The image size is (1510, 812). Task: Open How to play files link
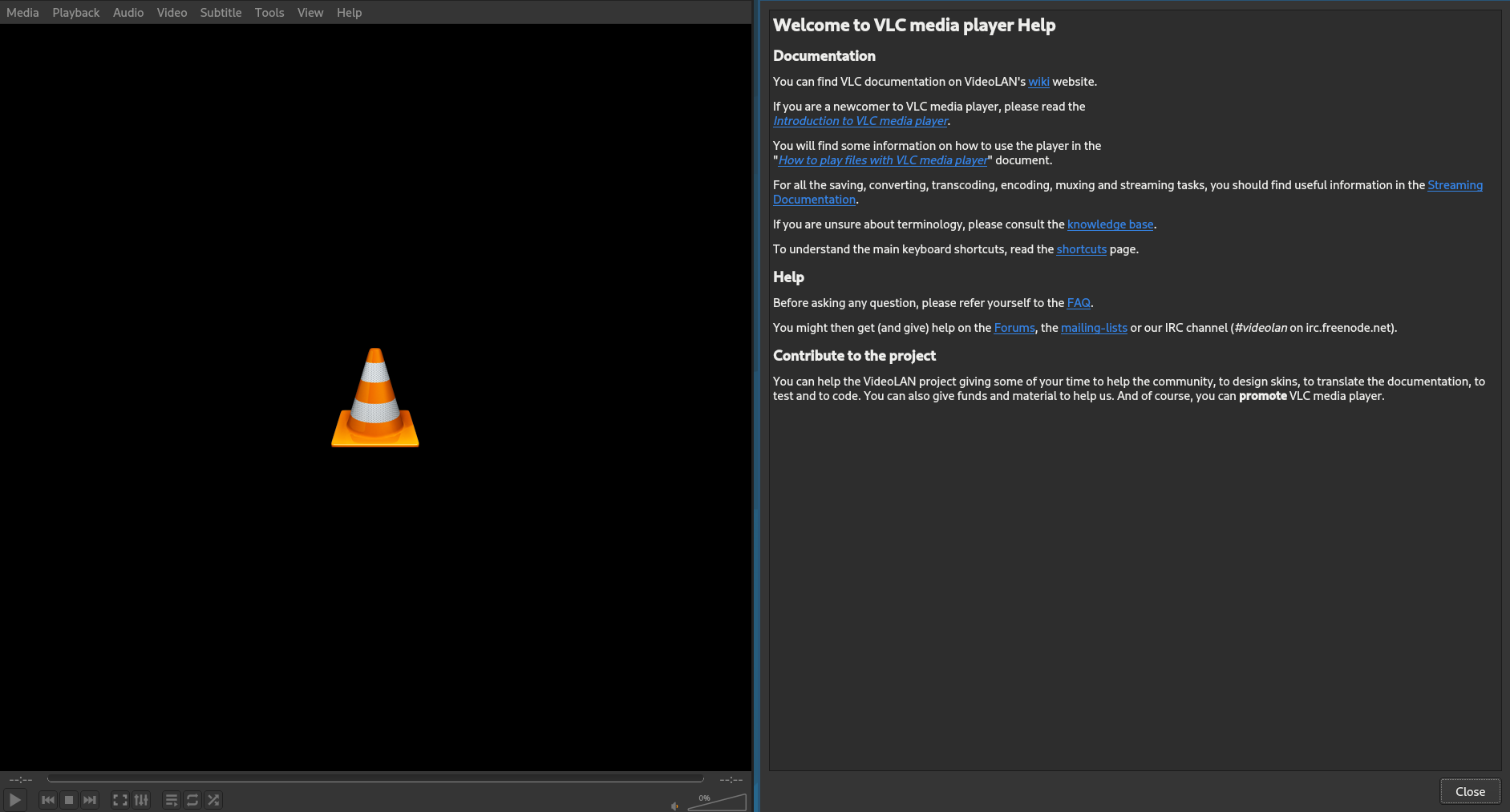(883, 160)
